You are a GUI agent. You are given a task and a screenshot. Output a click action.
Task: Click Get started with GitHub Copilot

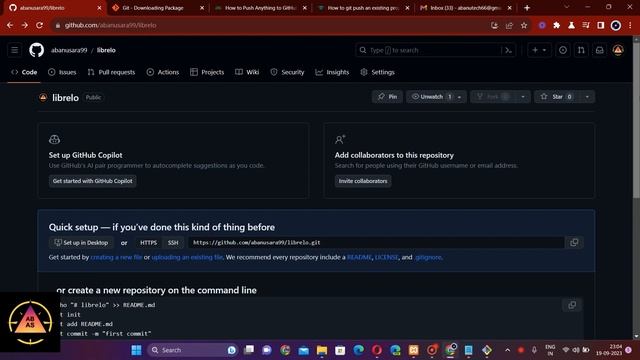[93, 181]
